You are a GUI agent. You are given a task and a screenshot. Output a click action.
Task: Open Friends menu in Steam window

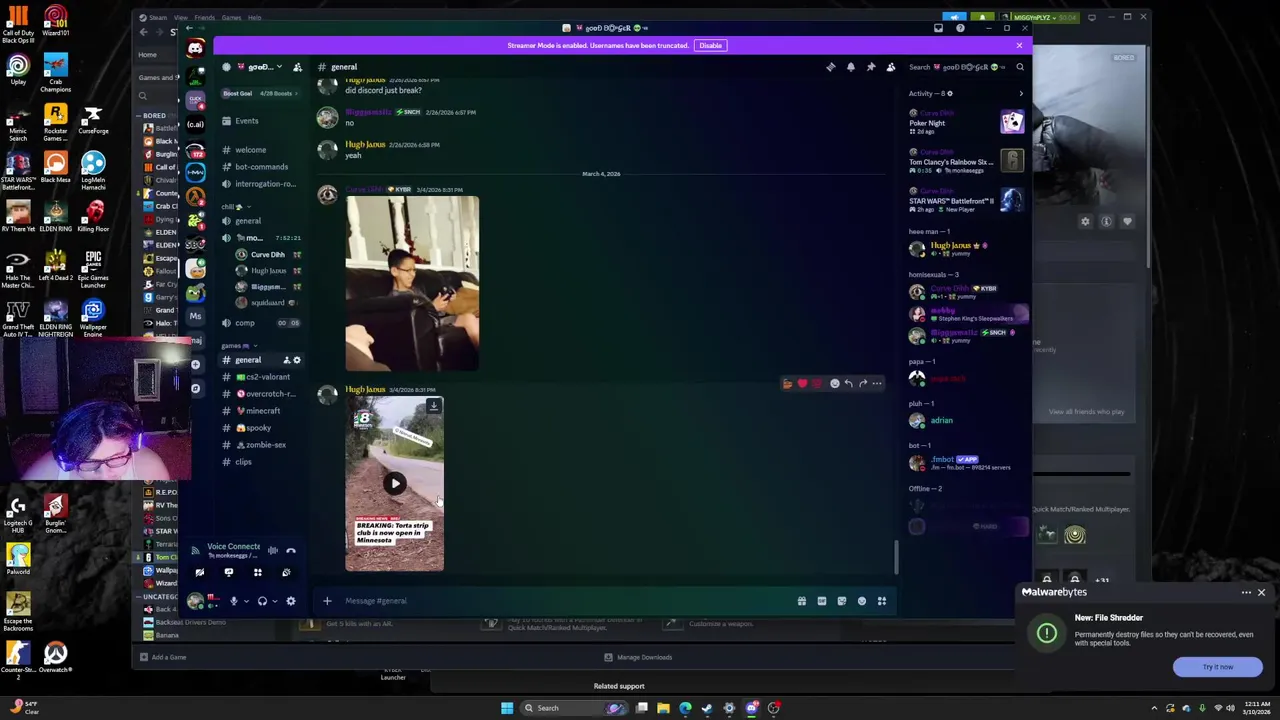(x=205, y=17)
